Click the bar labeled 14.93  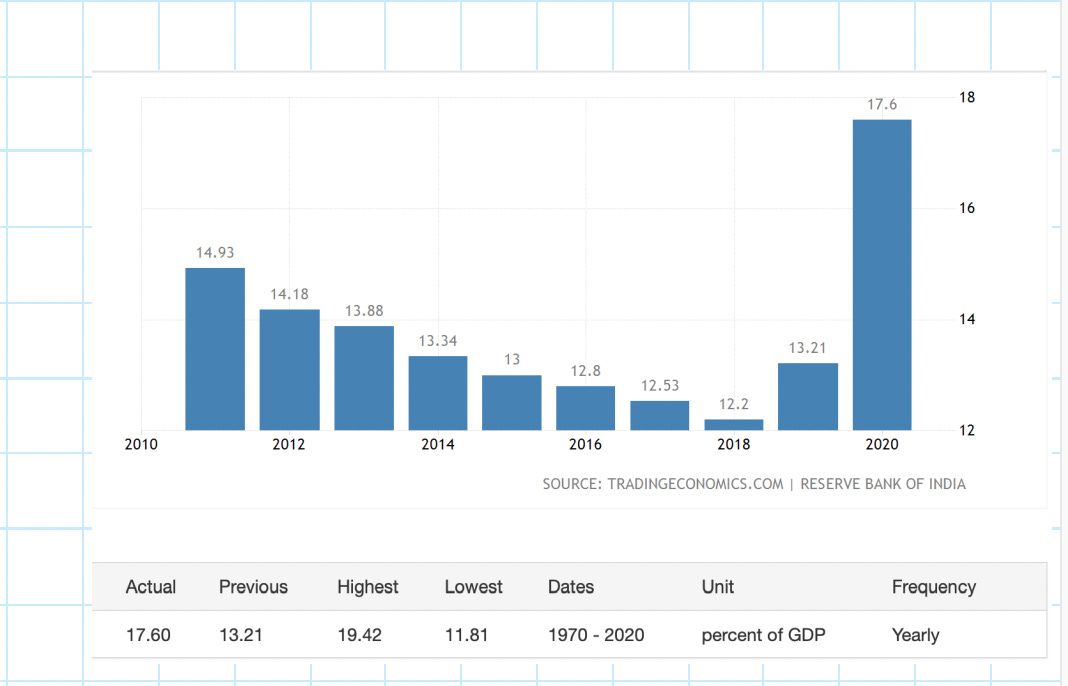[x=214, y=350]
